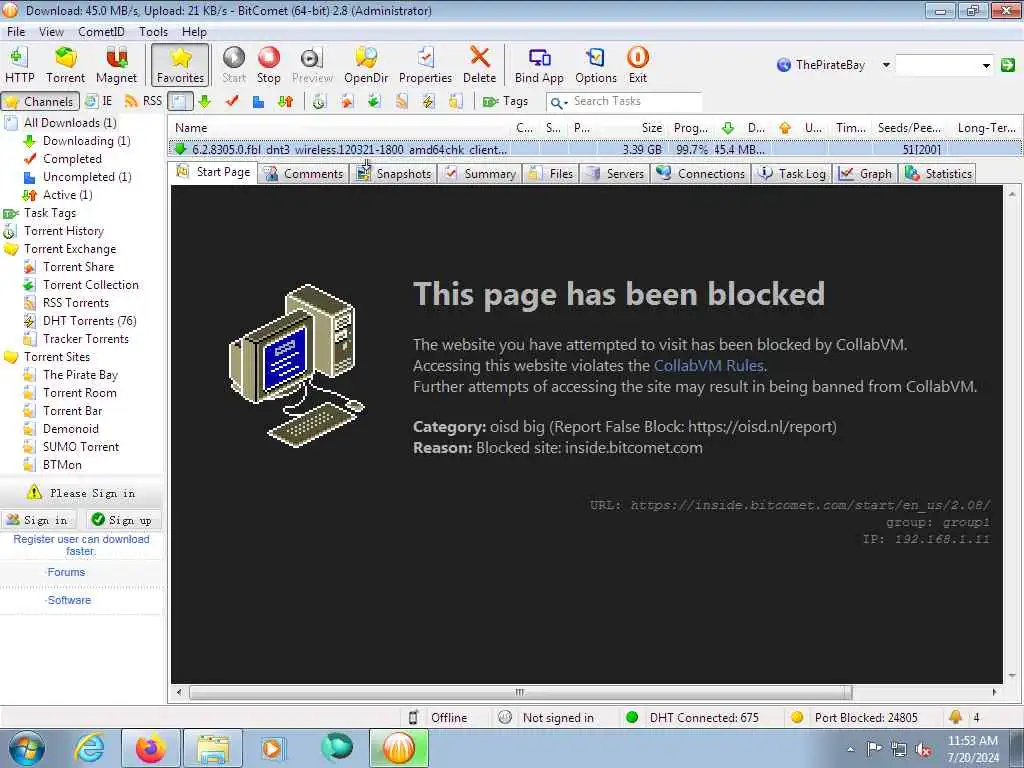Click the HTTP download toolbar icon

click(19, 65)
